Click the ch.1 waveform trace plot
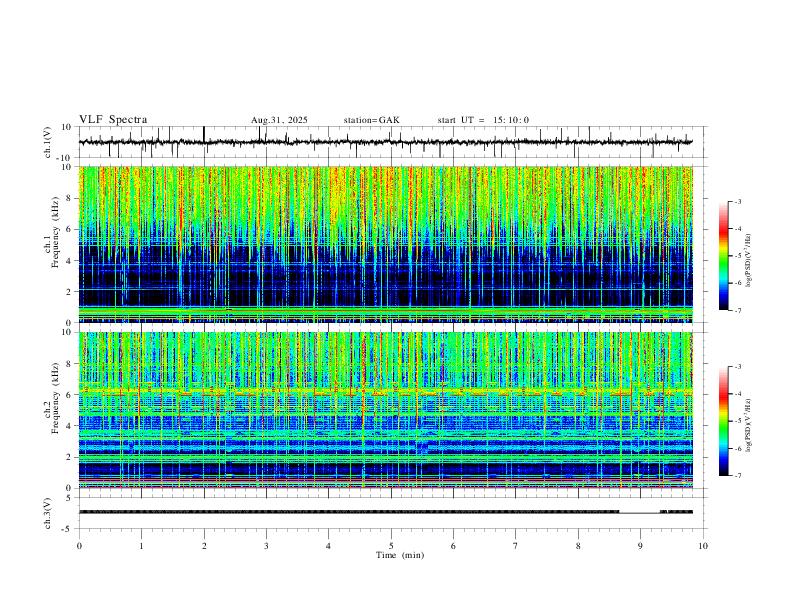 pyautogui.click(x=385, y=142)
